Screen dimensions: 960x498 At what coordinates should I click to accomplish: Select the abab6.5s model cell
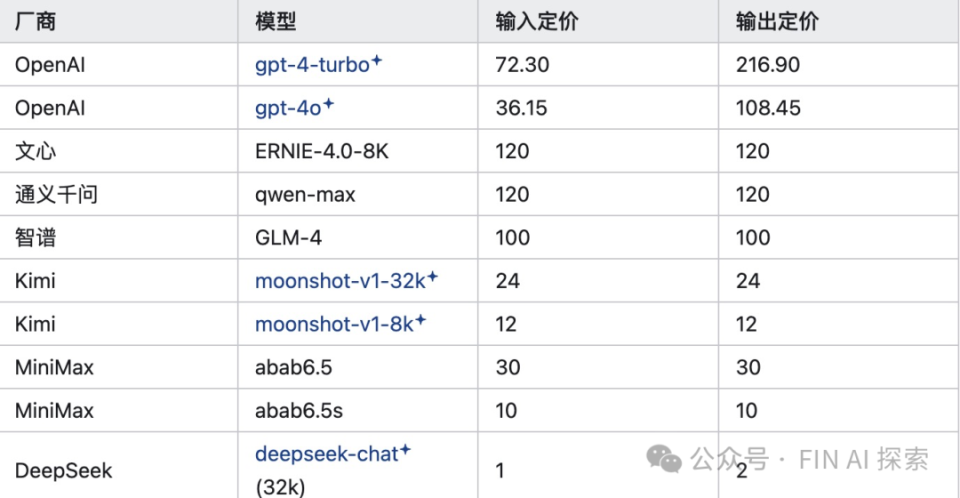358,410
